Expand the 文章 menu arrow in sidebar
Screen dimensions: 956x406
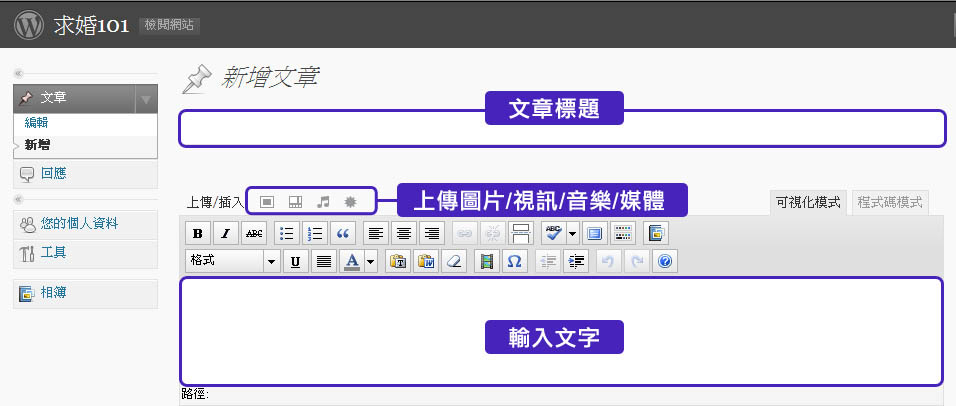click(x=146, y=99)
